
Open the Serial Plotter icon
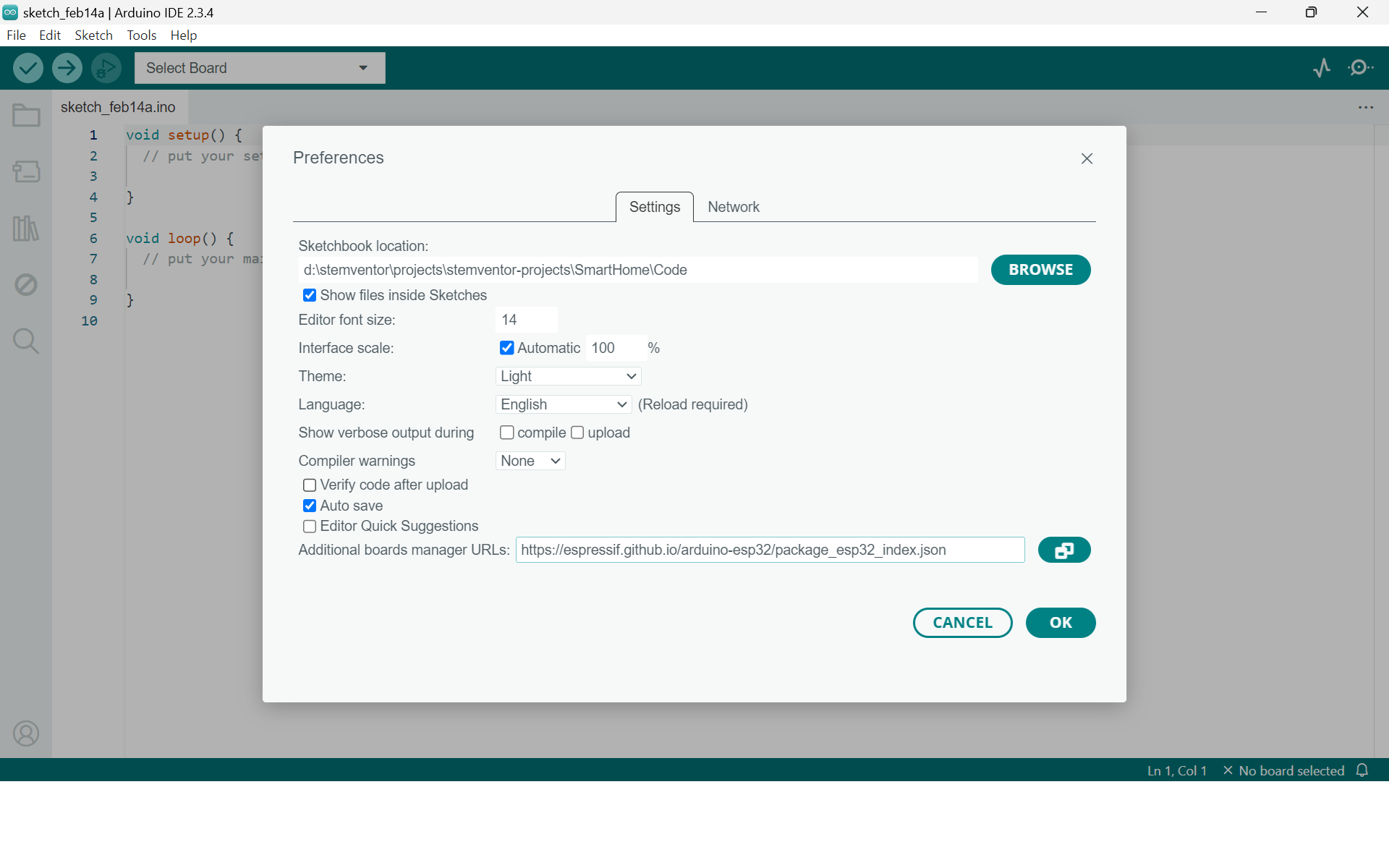click(1322, 68)
